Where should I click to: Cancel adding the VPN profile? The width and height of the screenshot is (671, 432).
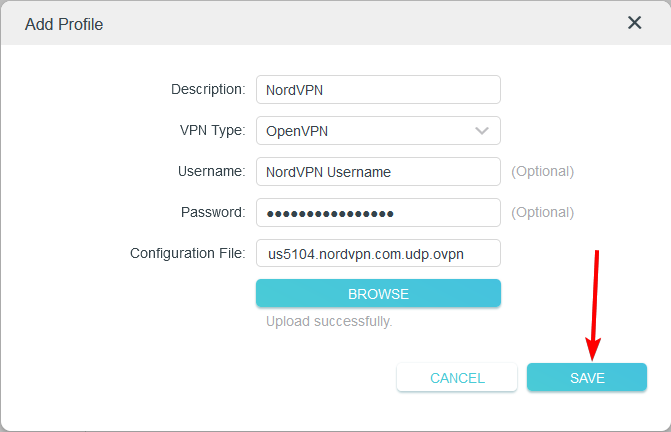tap(457, 378)
